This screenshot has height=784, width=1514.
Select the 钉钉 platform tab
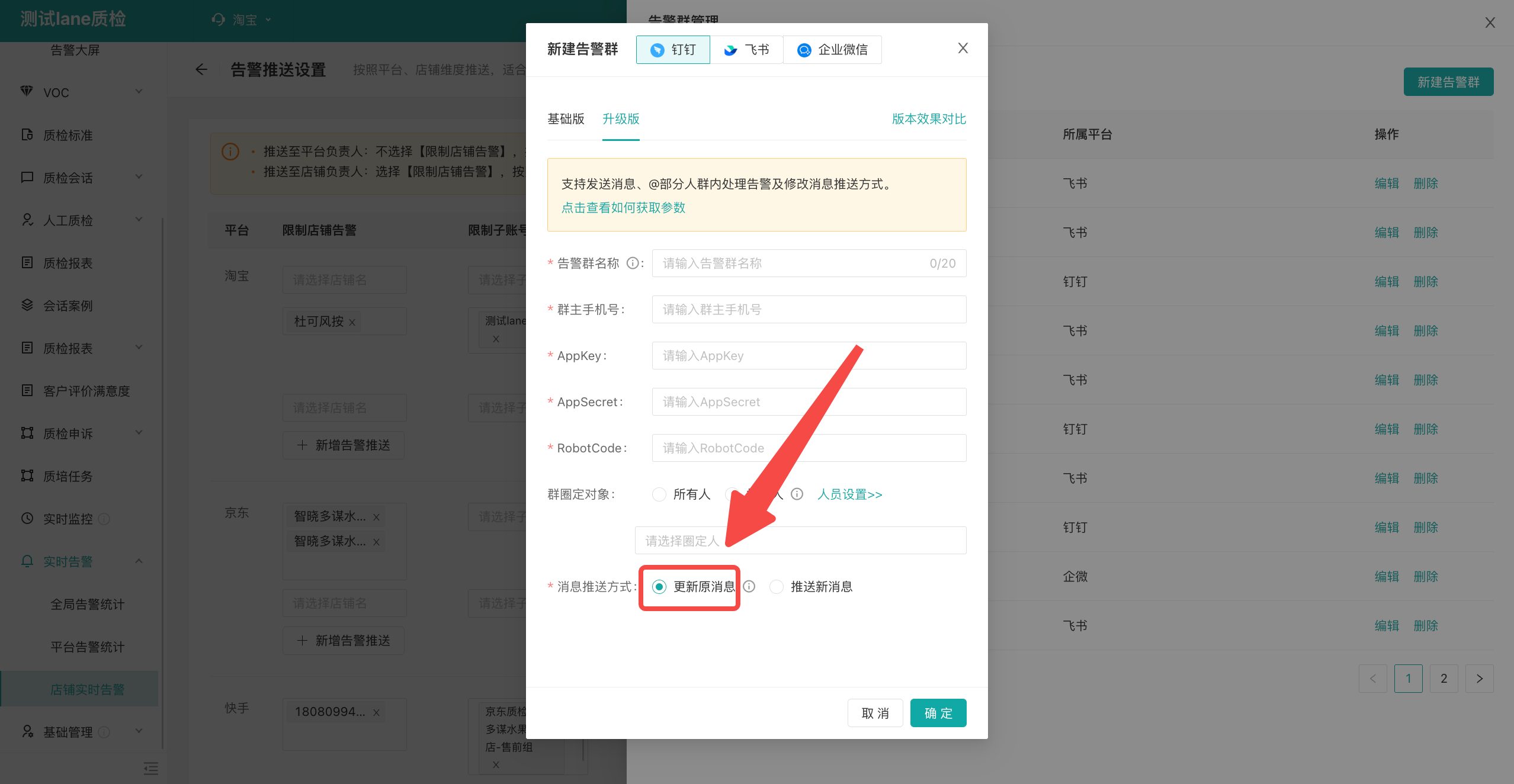tap(673, 50)
